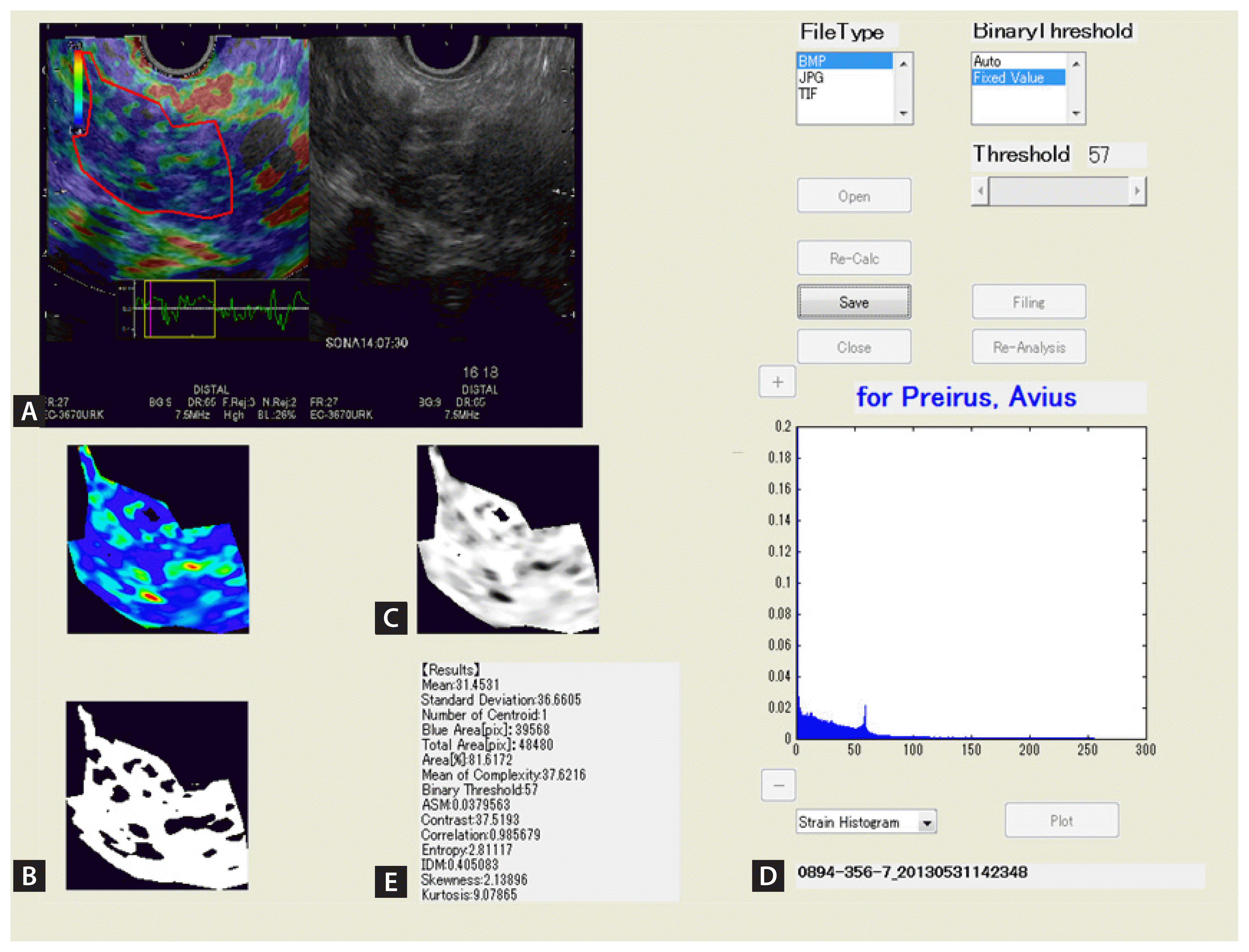The image size is (1249, 952).
Task: Click the Skewness:2.13896 result line
Action: (474, 880)
